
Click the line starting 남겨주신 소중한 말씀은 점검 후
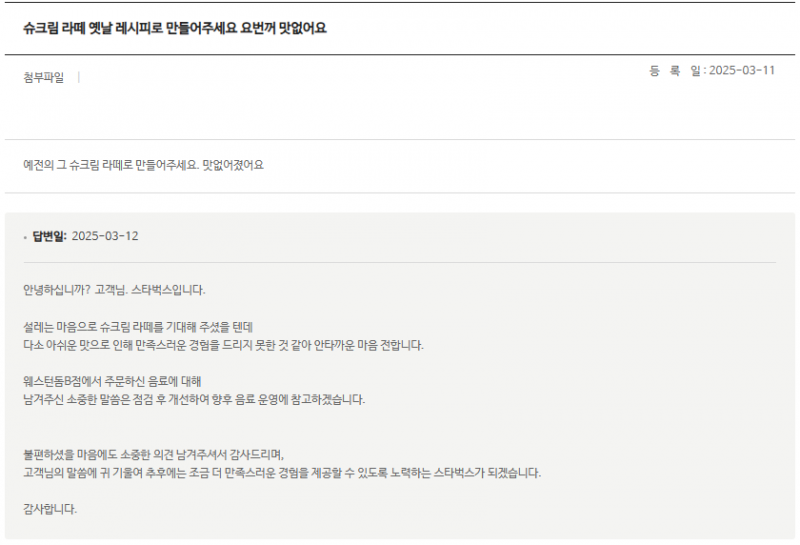click(x=194, y=400)
